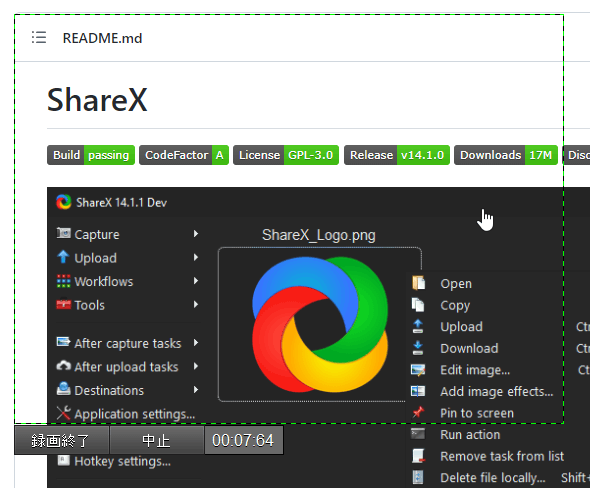This screenshot has height=488, width=590.
Task: Click the After upload tasks cloud icon
Action: pyautogui.click(x=64, y=366)
